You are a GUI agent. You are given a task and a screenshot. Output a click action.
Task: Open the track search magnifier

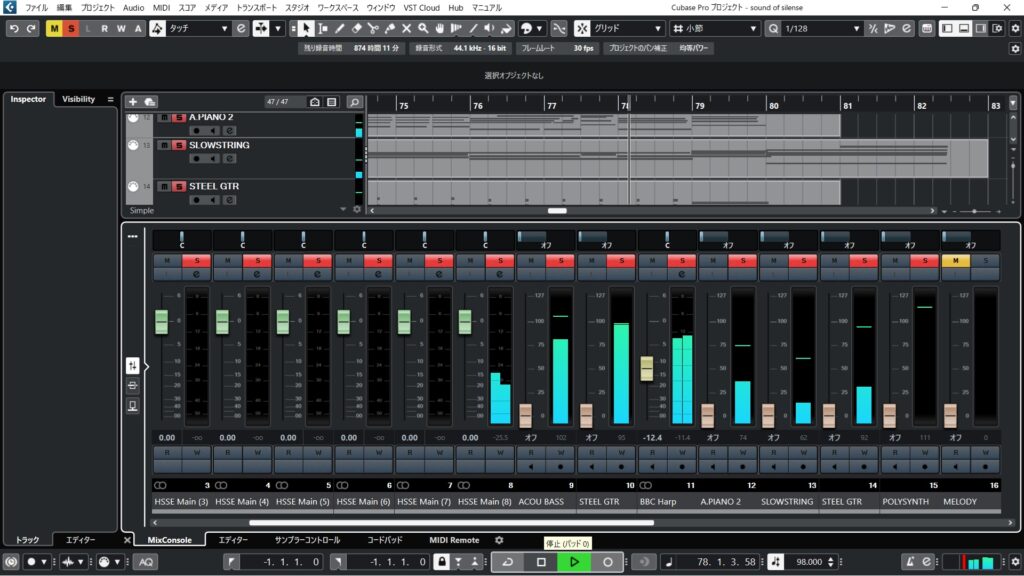click(354, 102)
